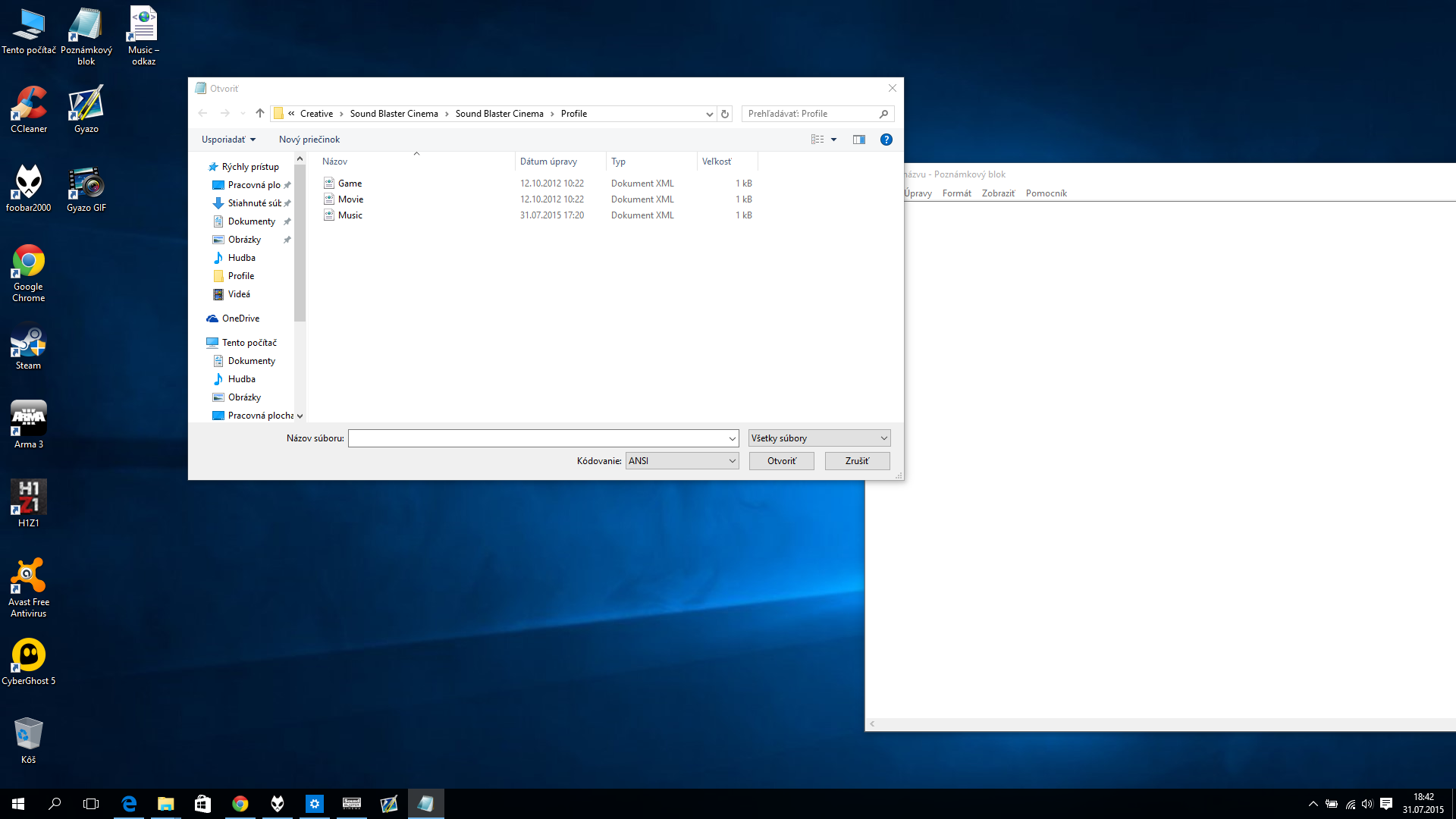Click the Otvorit button to open file
The width and height of the screenshot is (1456, 819).
point(781,460)
